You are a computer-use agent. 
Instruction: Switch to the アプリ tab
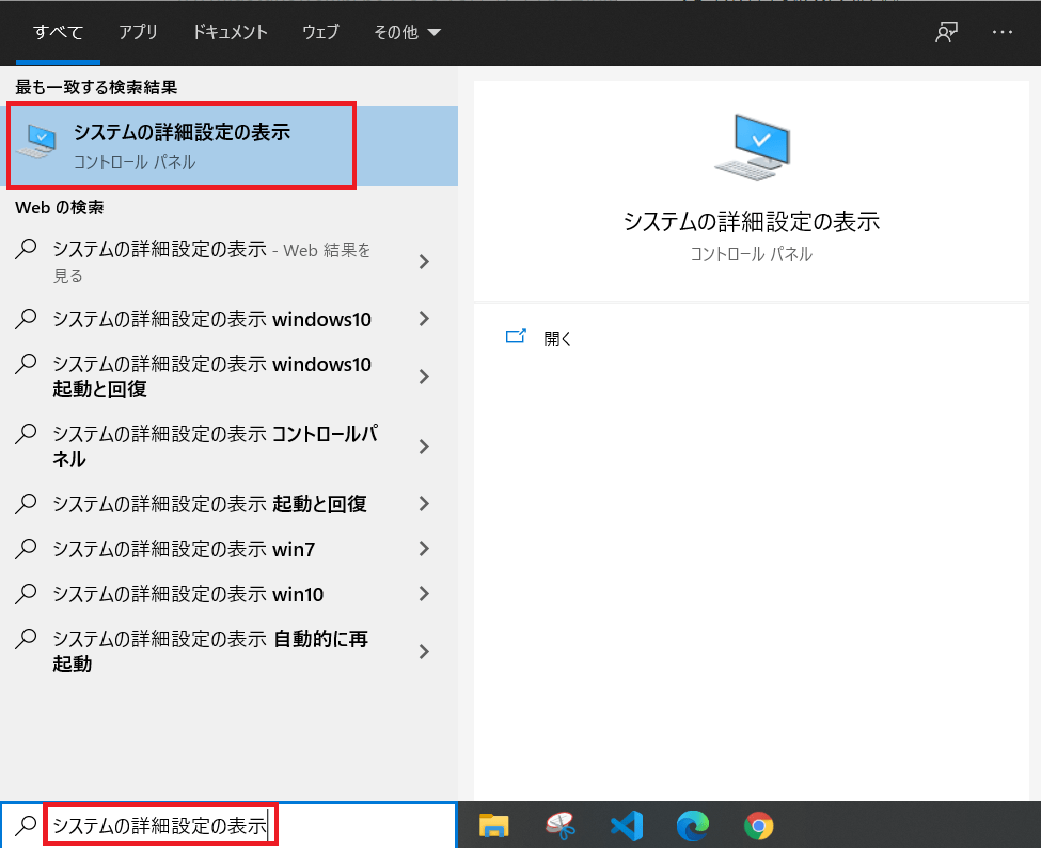click(x=138, y=32)
